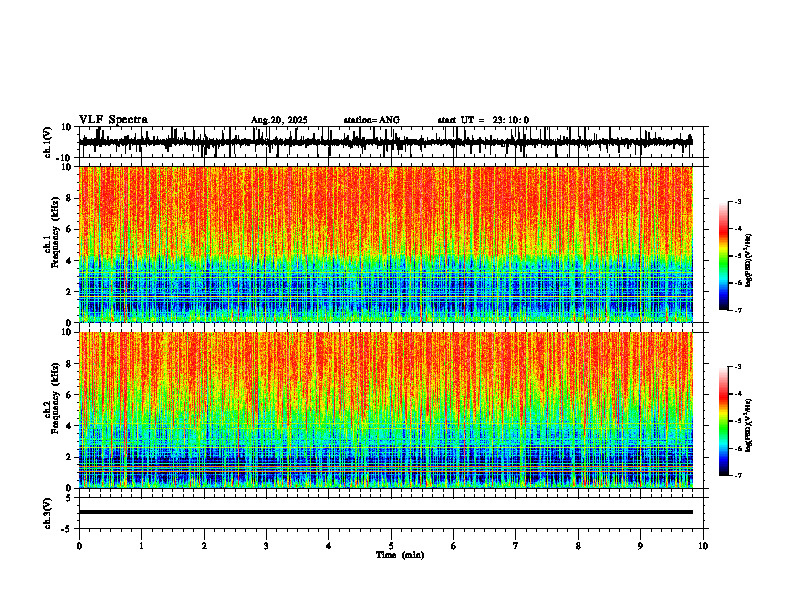Click the ch.3 panel "5" volt tick label

pyautogui.click(x=70, y=498)
